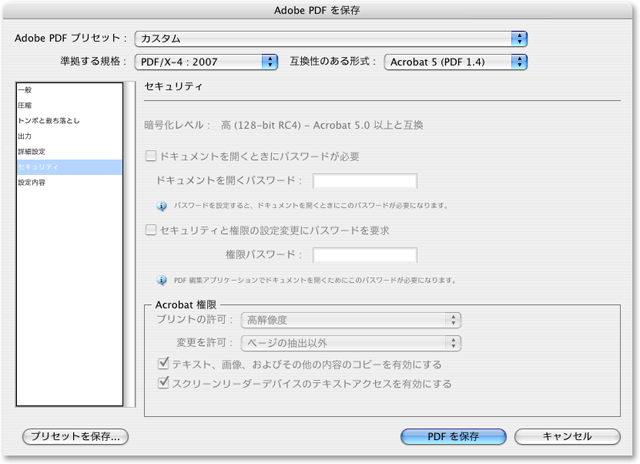Click info icon below permissions password field
The height and width of the screenshot is (464, 640).
pos(162,279)
